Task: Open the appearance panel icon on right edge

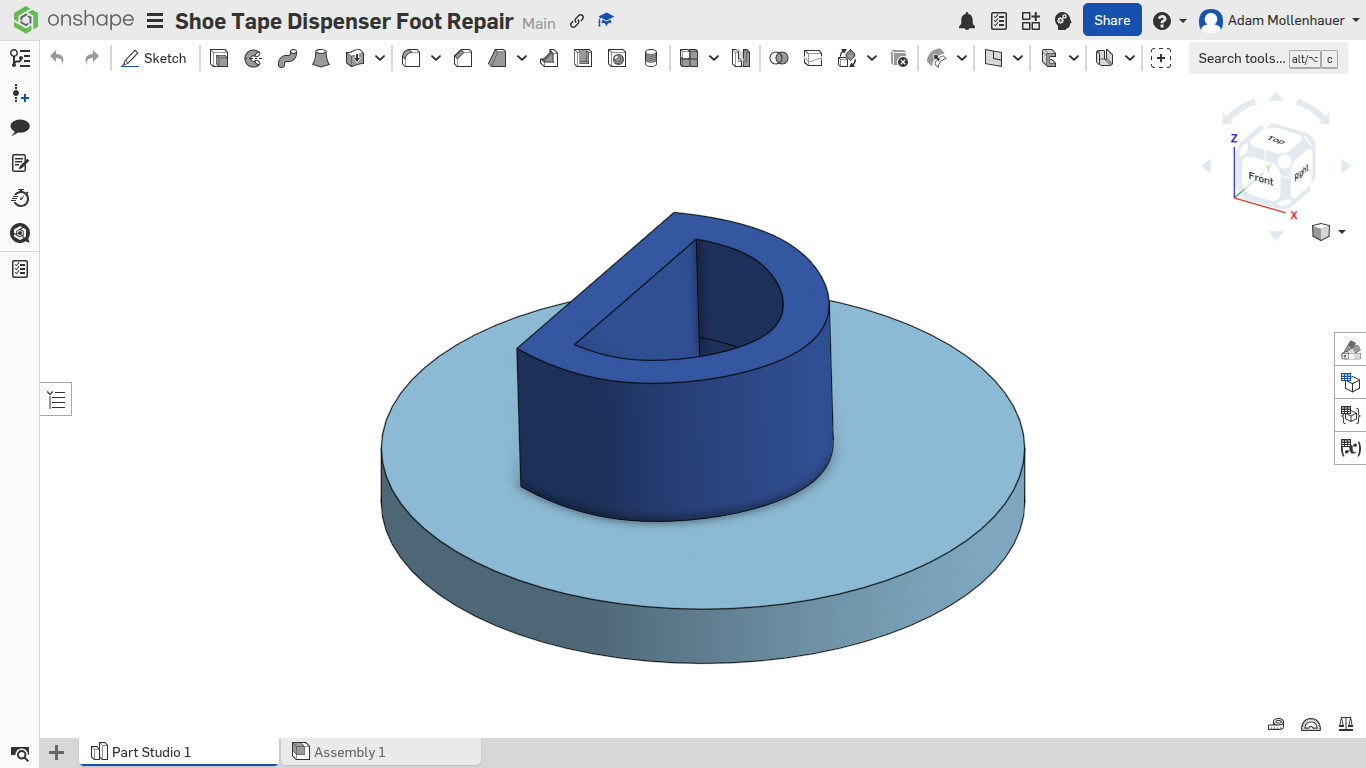Action: 1351,349
